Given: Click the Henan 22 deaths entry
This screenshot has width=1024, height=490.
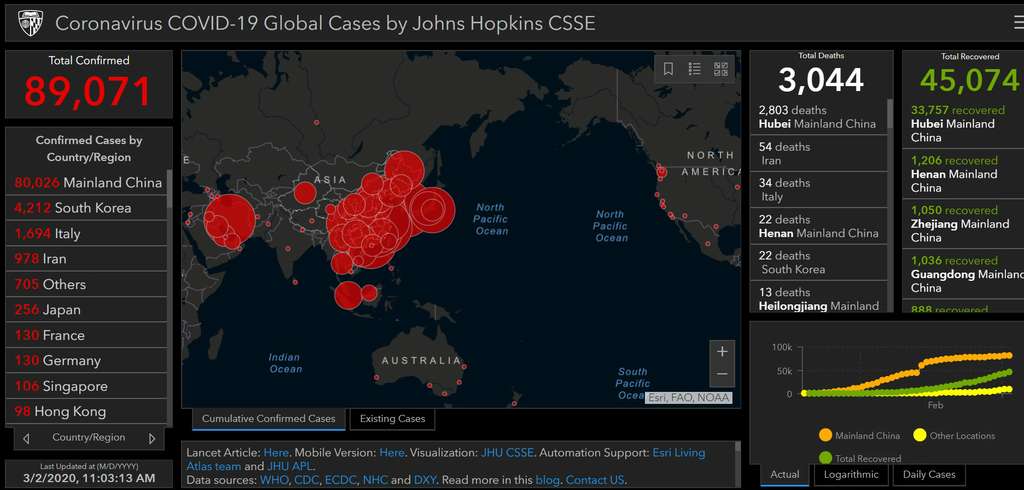Looking at the screenshot, I should [818, 226].
